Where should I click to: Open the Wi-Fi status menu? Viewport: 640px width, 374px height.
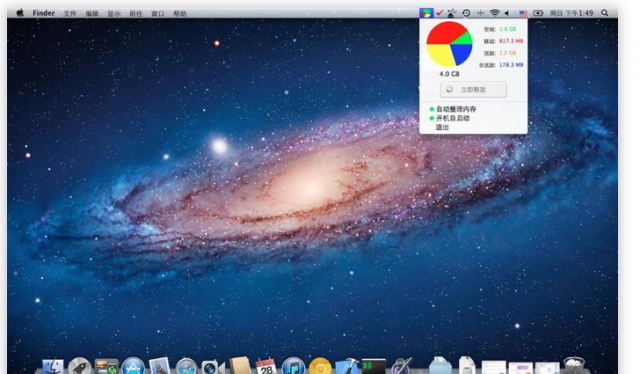[x=494, y=13]
